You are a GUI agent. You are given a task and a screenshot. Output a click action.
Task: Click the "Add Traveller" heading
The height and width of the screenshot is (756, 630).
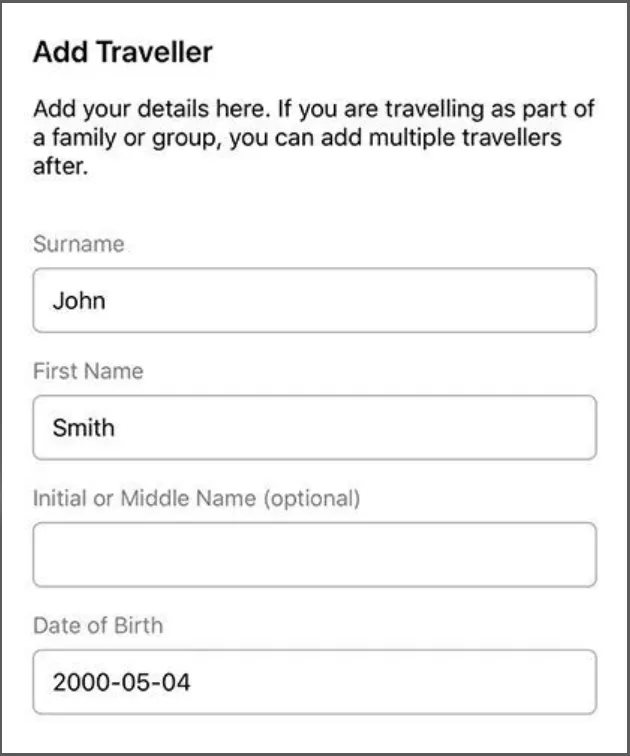click(122, 52)
